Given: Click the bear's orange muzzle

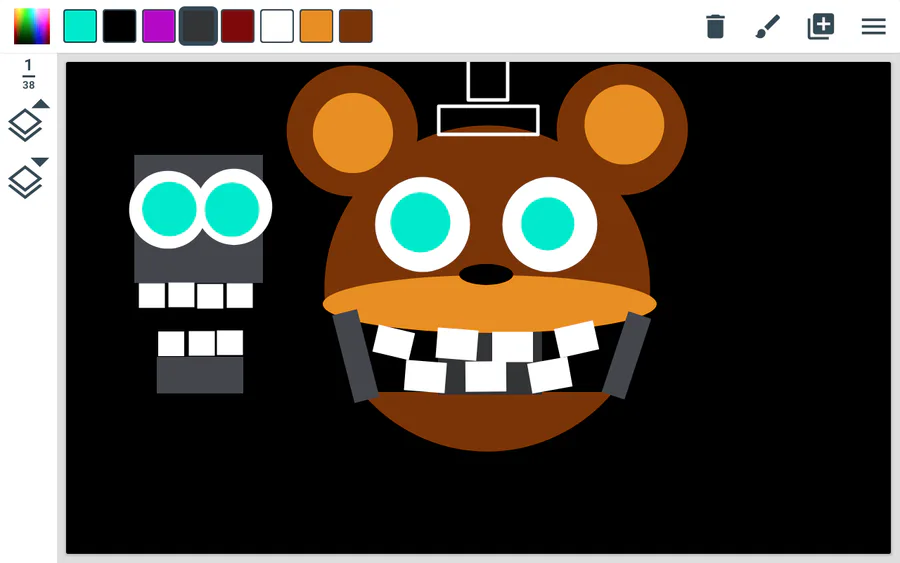Looking at the screenshot, I should pos(489,304).
